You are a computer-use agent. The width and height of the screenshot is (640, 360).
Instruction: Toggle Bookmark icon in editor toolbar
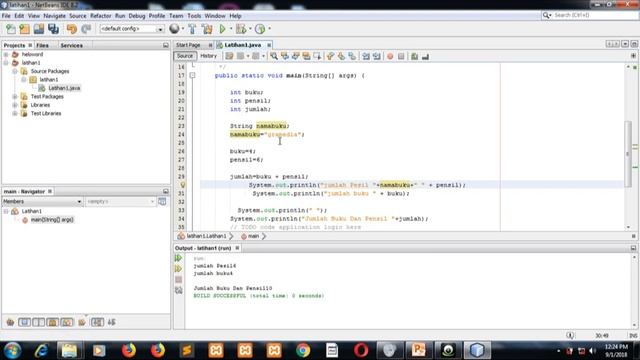(x=352, y=56)
